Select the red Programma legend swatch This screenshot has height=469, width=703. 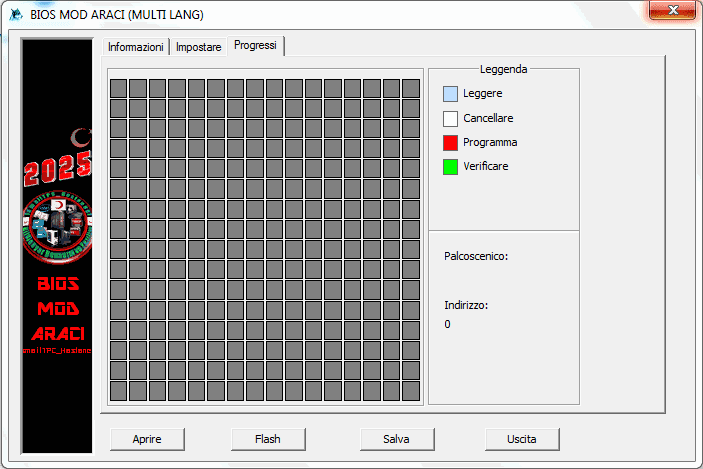pos(450,142)
